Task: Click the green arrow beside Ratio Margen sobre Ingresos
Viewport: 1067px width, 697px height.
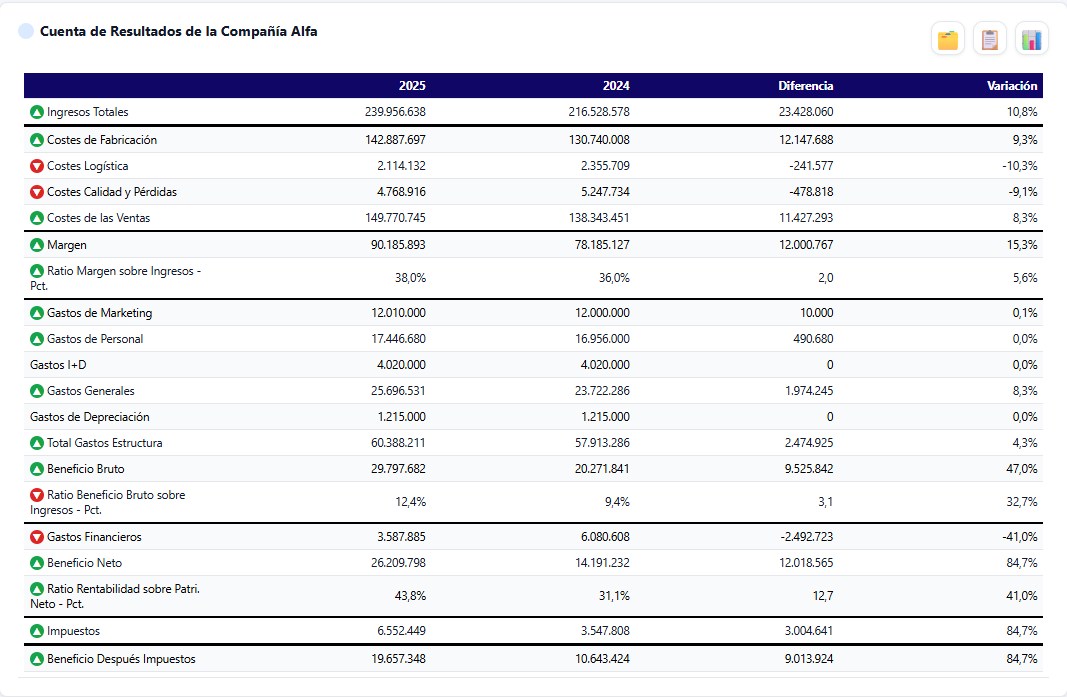Action: click(x=37, y=271)
